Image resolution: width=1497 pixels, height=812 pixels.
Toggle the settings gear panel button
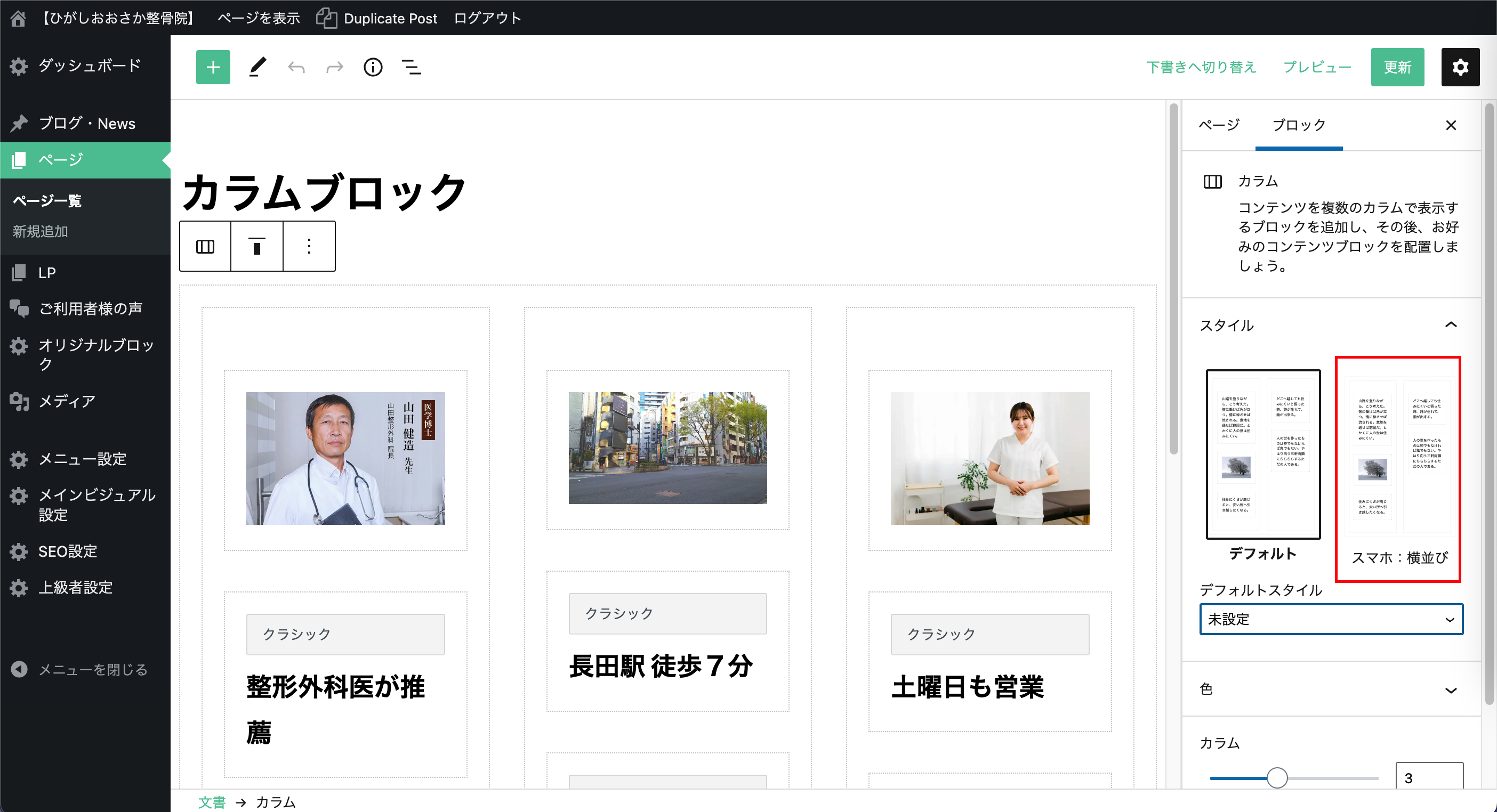tap(1460, 67)
